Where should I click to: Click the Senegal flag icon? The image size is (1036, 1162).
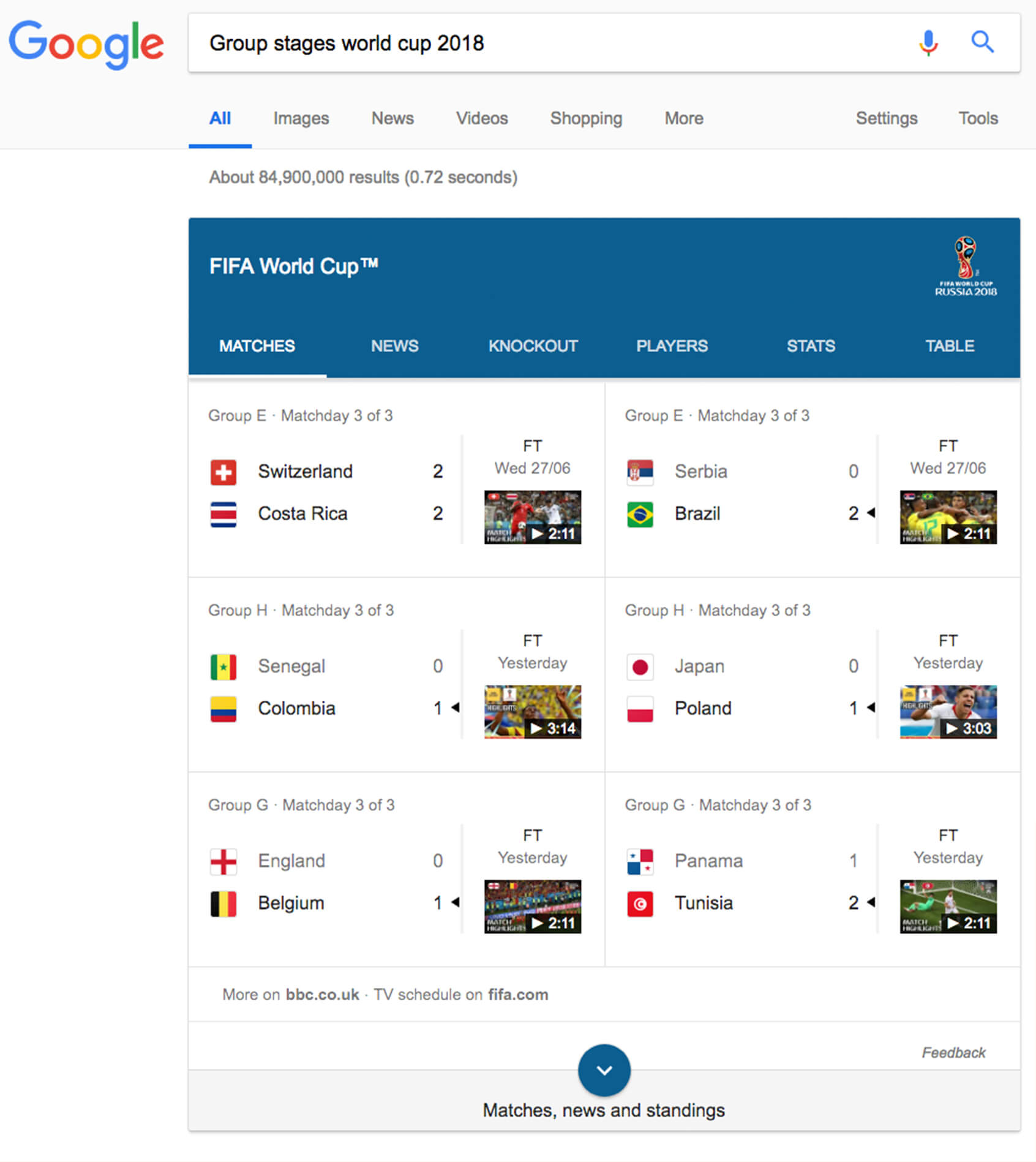click(223, 667)
